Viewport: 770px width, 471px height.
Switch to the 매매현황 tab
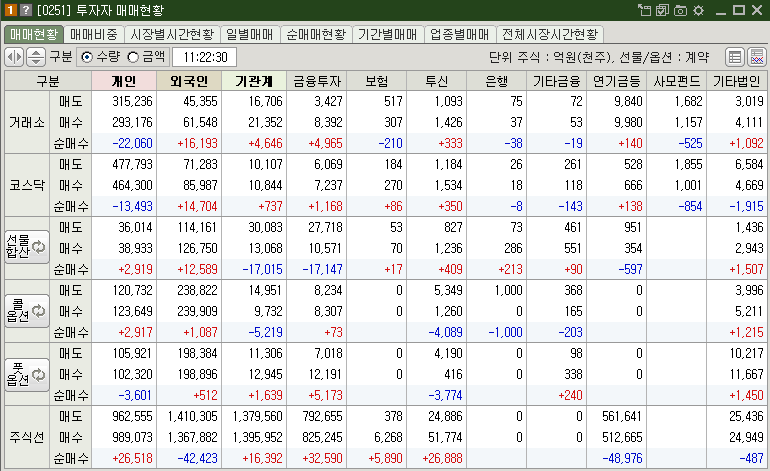(34, 34)
